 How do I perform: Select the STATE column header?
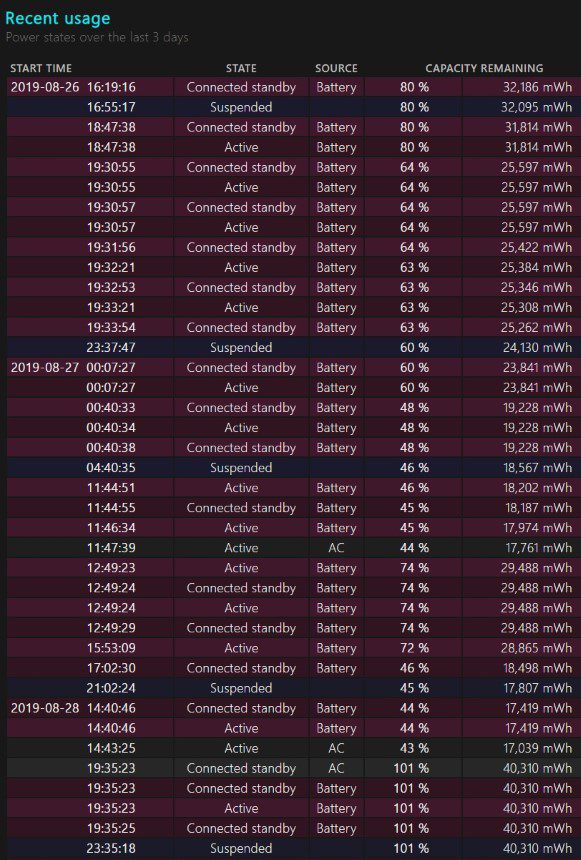click(x=241, y=68)
